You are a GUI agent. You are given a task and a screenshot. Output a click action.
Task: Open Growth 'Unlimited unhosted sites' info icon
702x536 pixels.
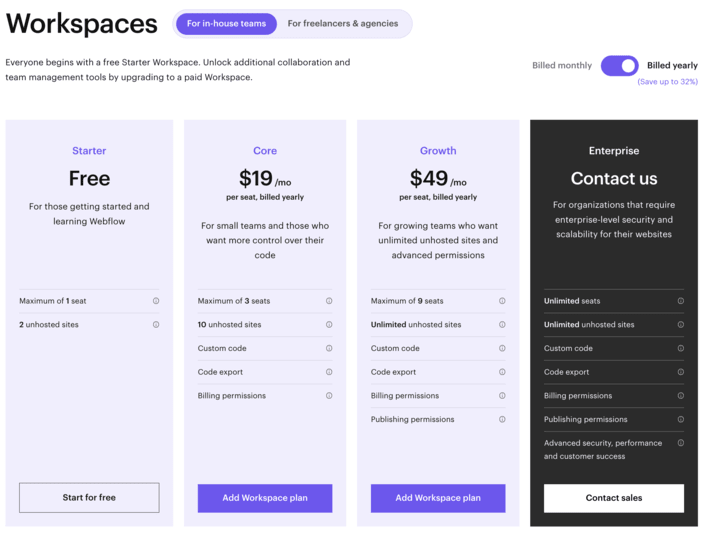point(502,325)
